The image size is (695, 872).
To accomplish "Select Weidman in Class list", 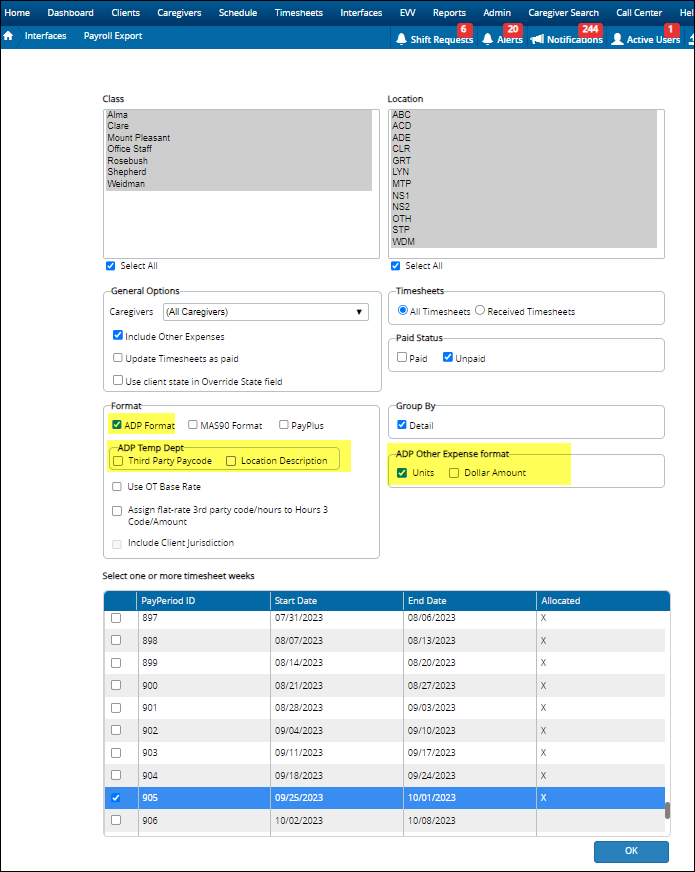I will click(239, 184).
